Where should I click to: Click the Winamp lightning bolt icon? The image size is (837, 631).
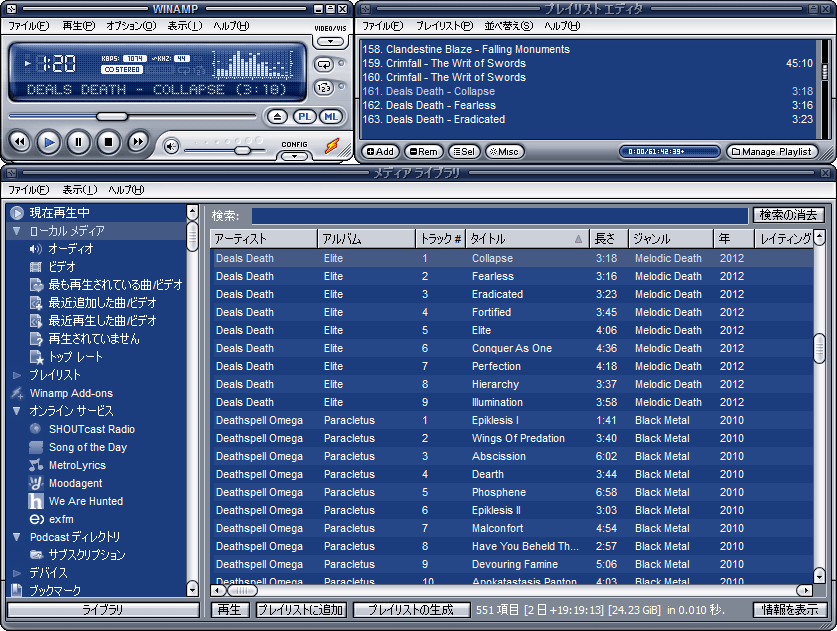tap(332, 146)
